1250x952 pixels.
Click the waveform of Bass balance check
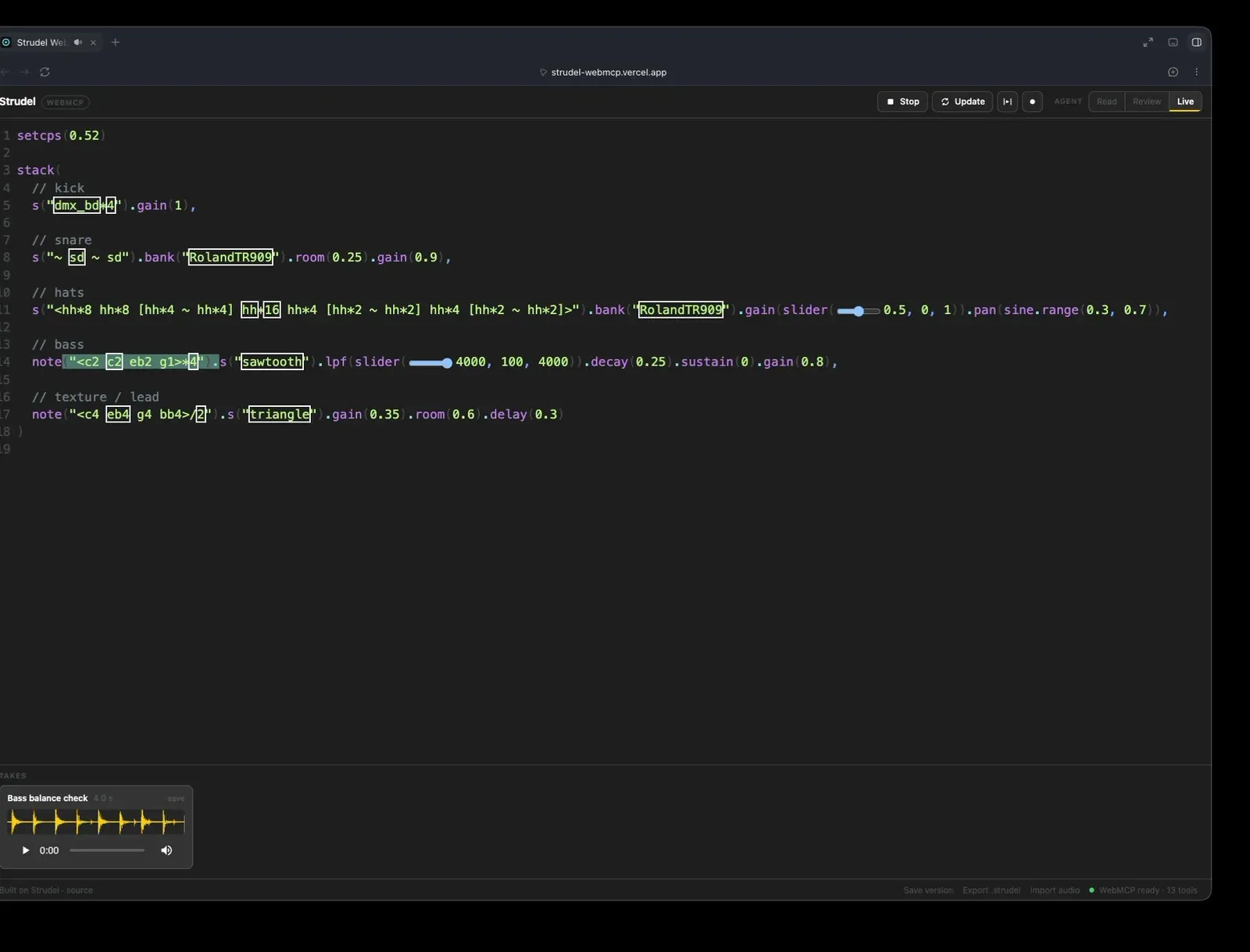(96, 822)
